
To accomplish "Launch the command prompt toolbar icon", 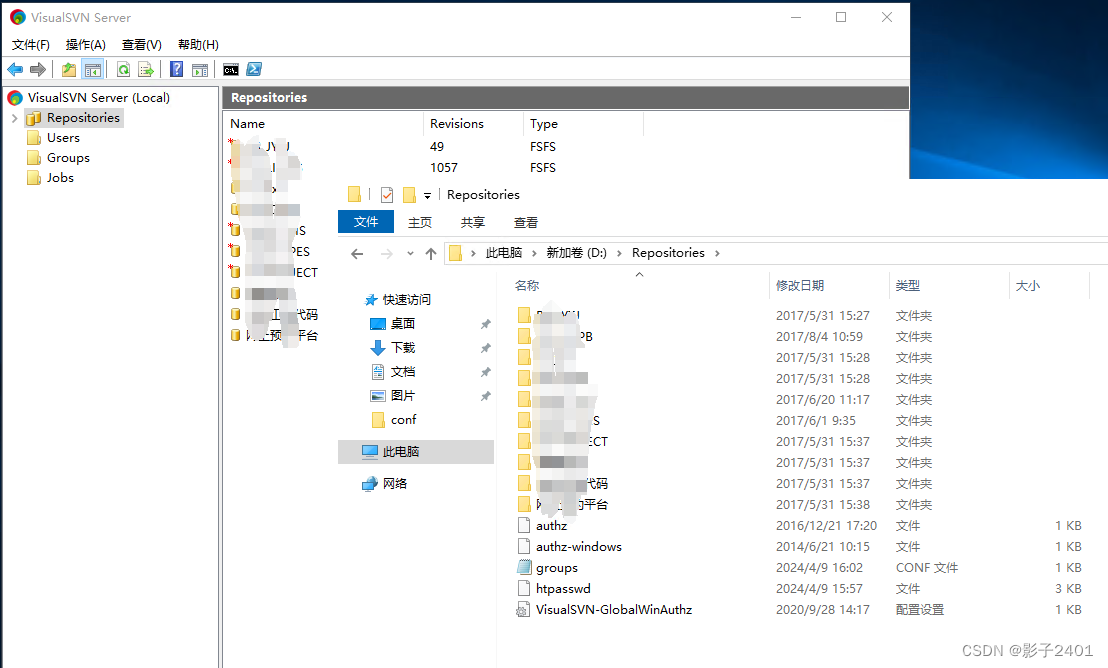I will [230, 69].
